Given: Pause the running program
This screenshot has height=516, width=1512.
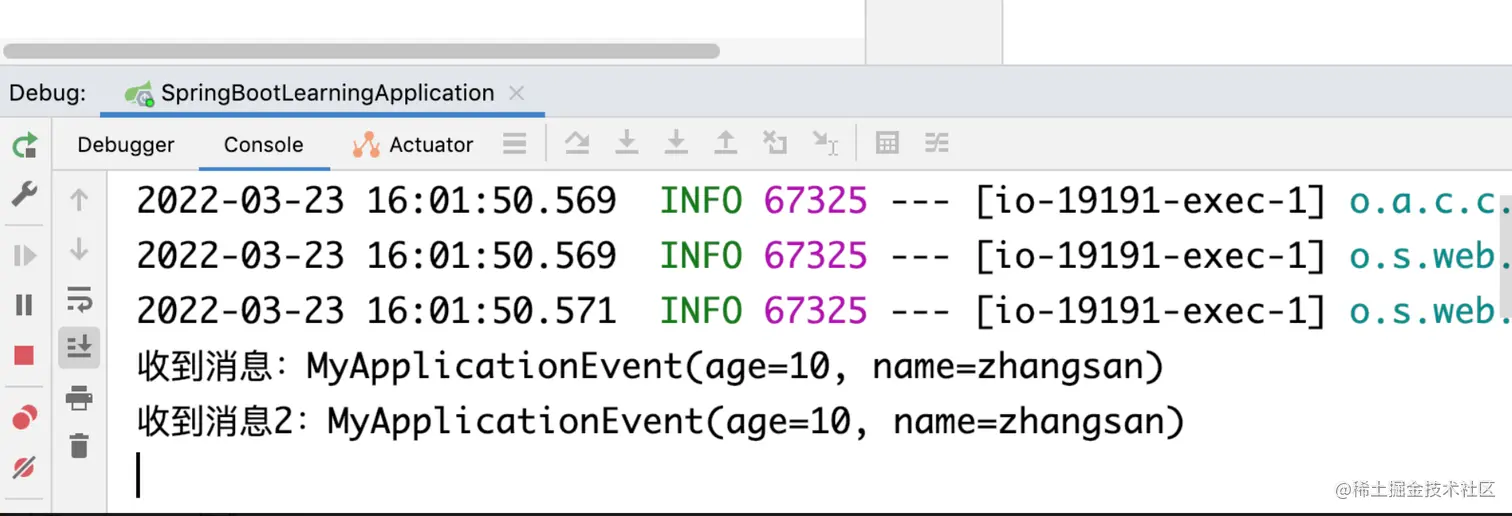Looking at the screenshot, I should click(24, 305).
